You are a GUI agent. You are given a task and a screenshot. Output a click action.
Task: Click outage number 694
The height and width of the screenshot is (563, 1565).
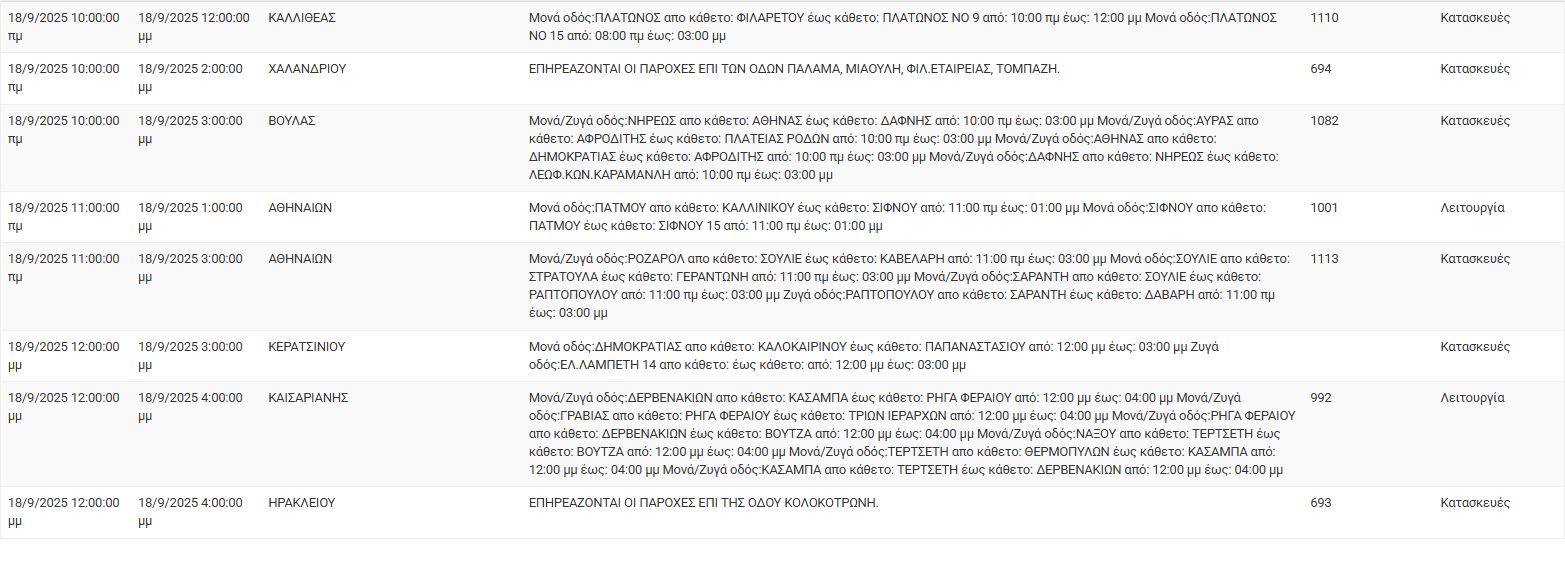coord(1321,69)
